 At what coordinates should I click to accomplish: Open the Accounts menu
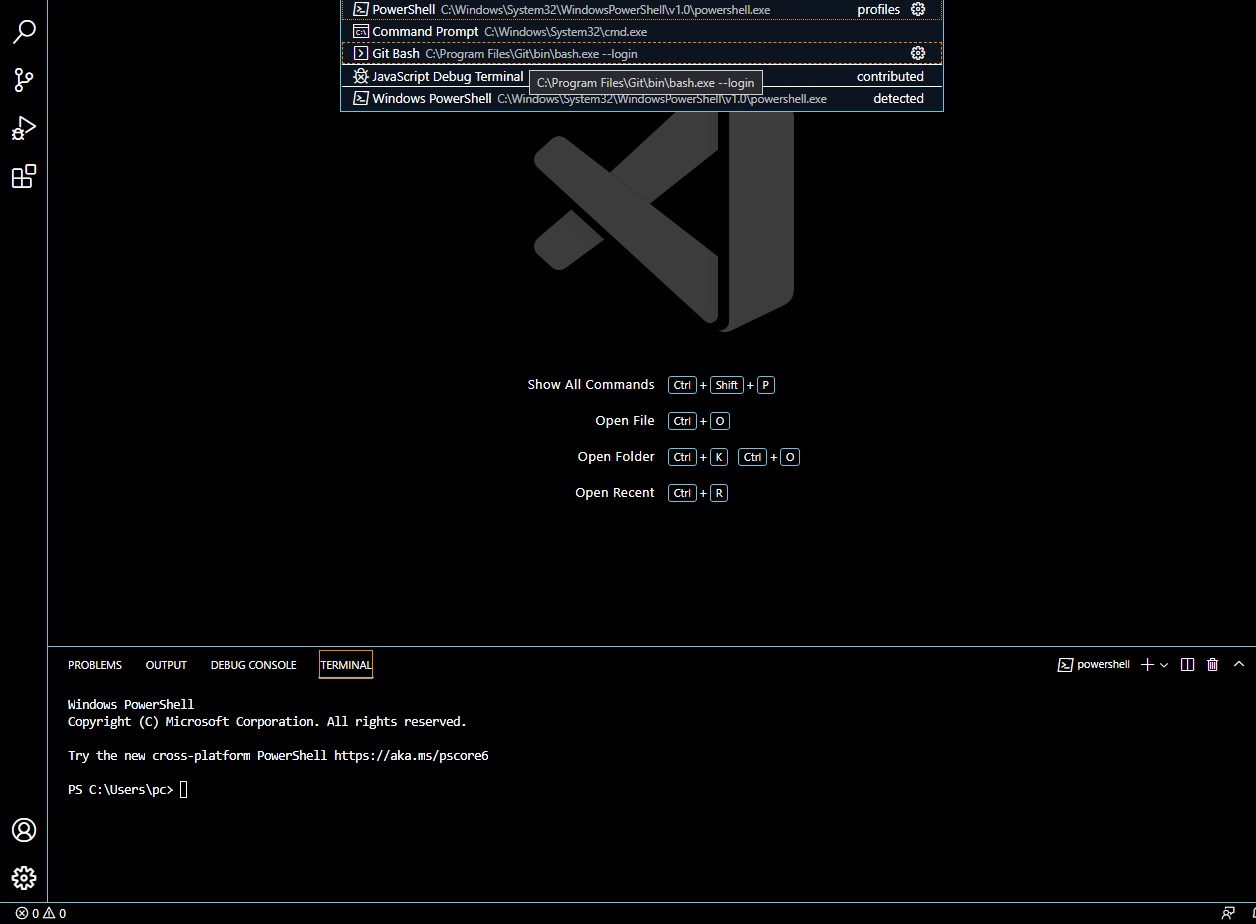[24, 830]
